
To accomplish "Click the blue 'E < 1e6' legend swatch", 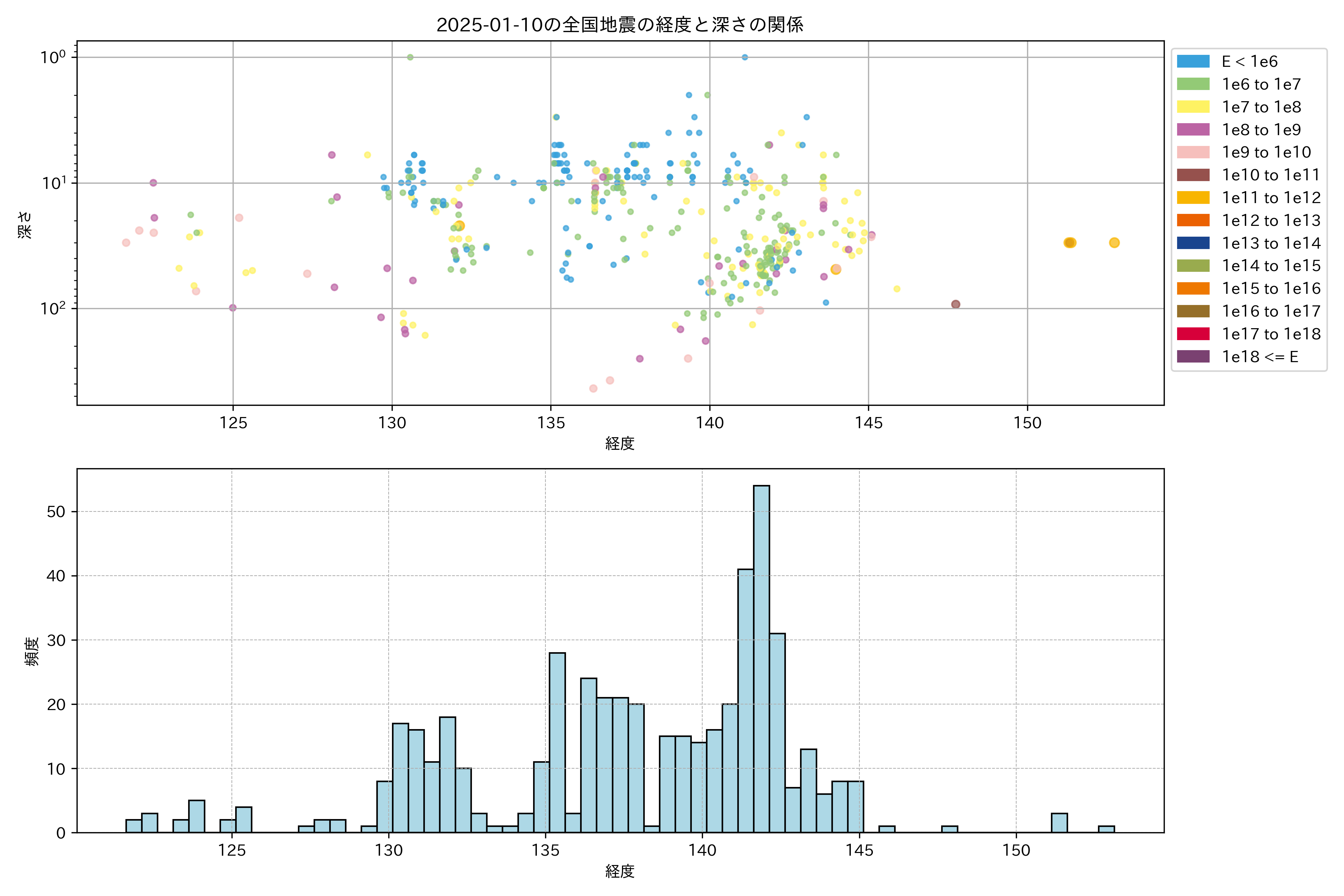I will point(1192,62).
